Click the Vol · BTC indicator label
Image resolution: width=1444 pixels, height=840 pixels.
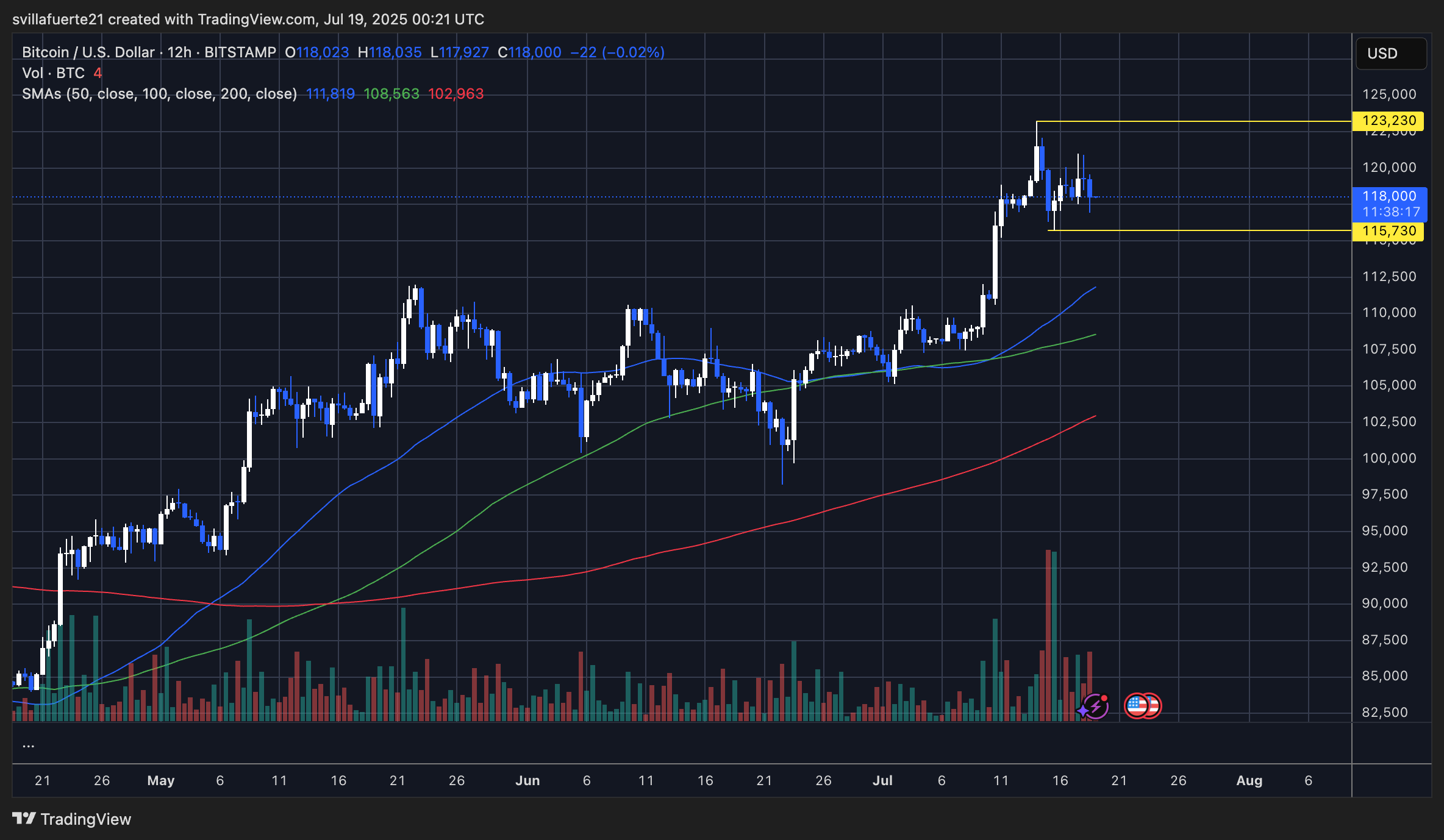[53, 73]
